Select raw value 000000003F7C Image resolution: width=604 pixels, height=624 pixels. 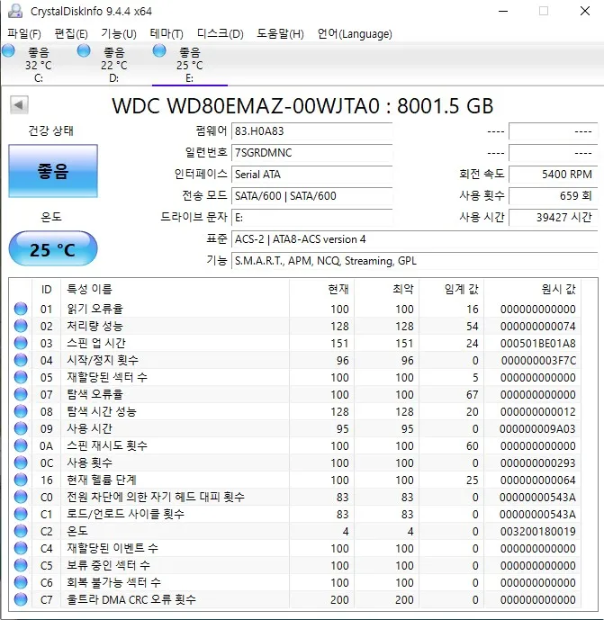click(538, 360)
